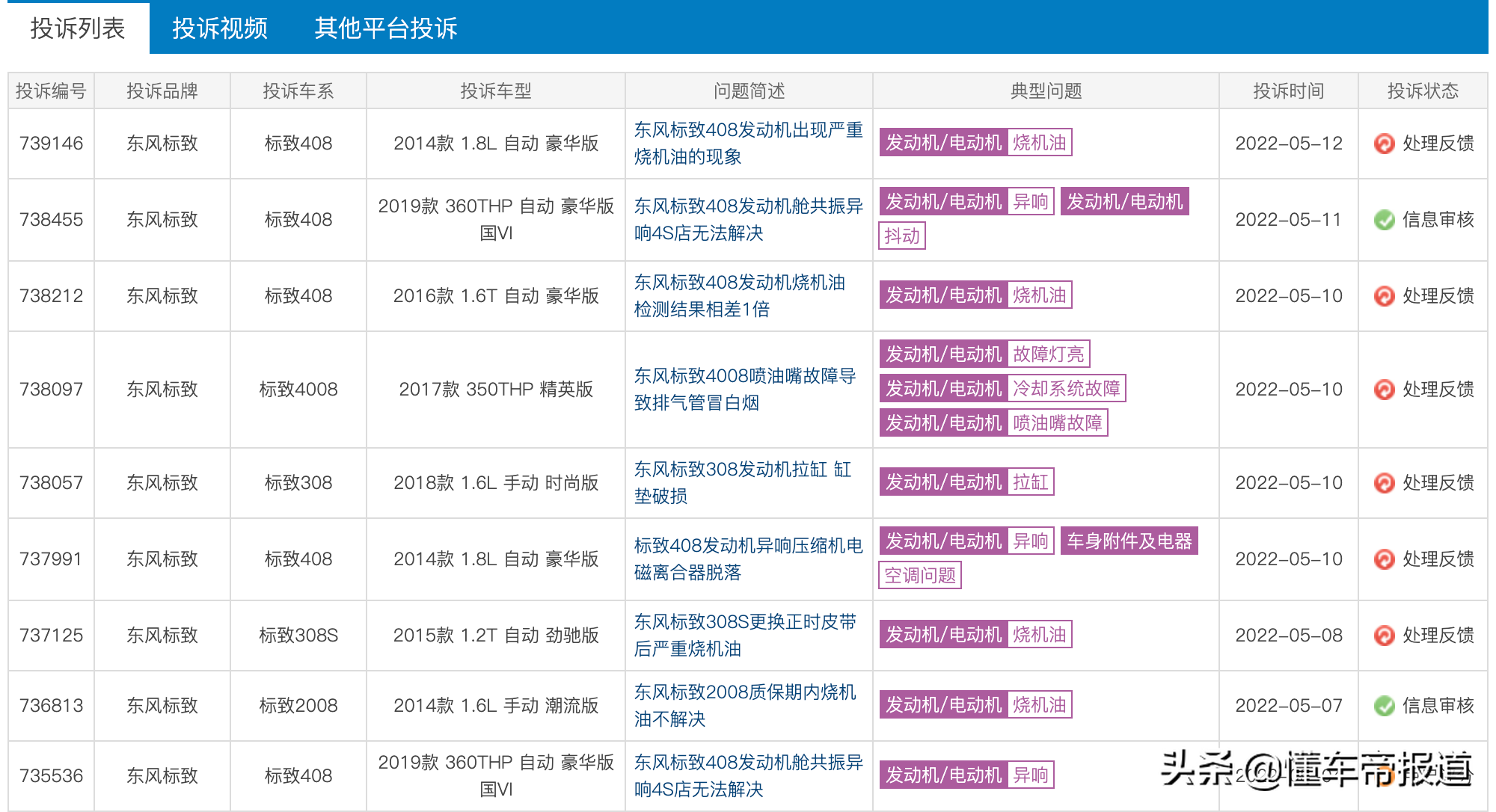Select complaint number 737125
This screenshot has width=1496, height=812.
tap(51, 636)
